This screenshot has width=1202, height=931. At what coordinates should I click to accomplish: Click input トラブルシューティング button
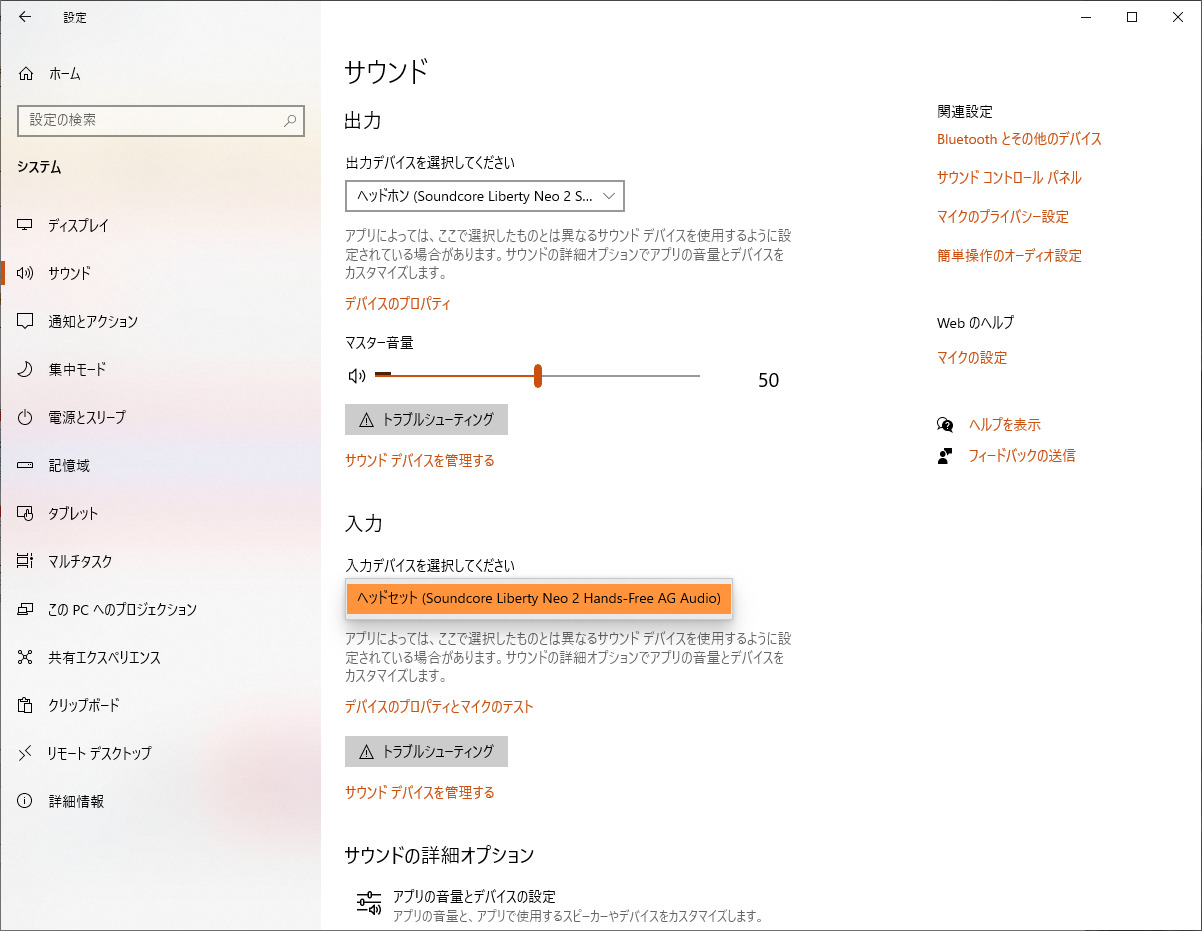[426, 751]
